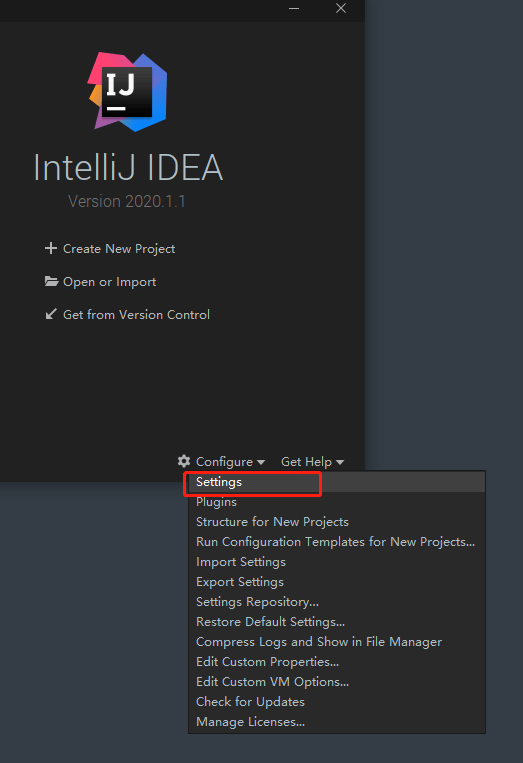Open Run Configuration Templates for New Projects

pyautogui.click(x=337, y=542)
